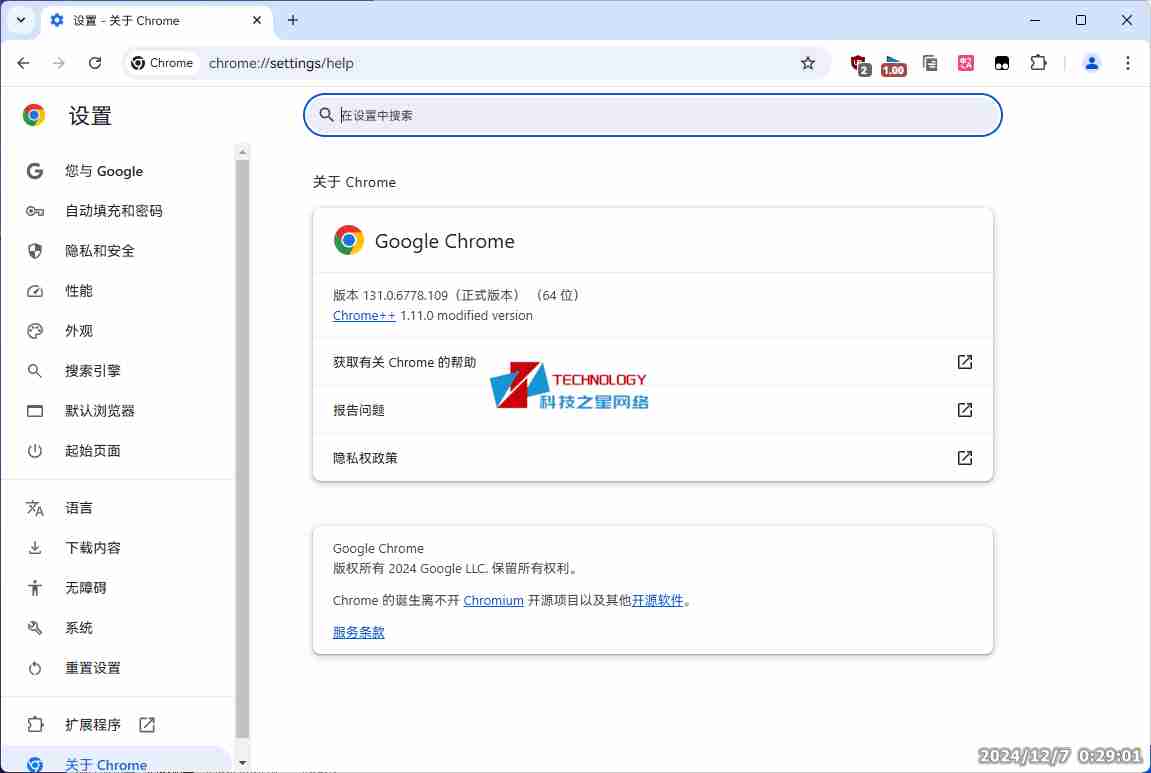The height and width of the screenshot is (773, 1151).
Task: Bookmark this page with the star icon
Action: tap(808, 63)
